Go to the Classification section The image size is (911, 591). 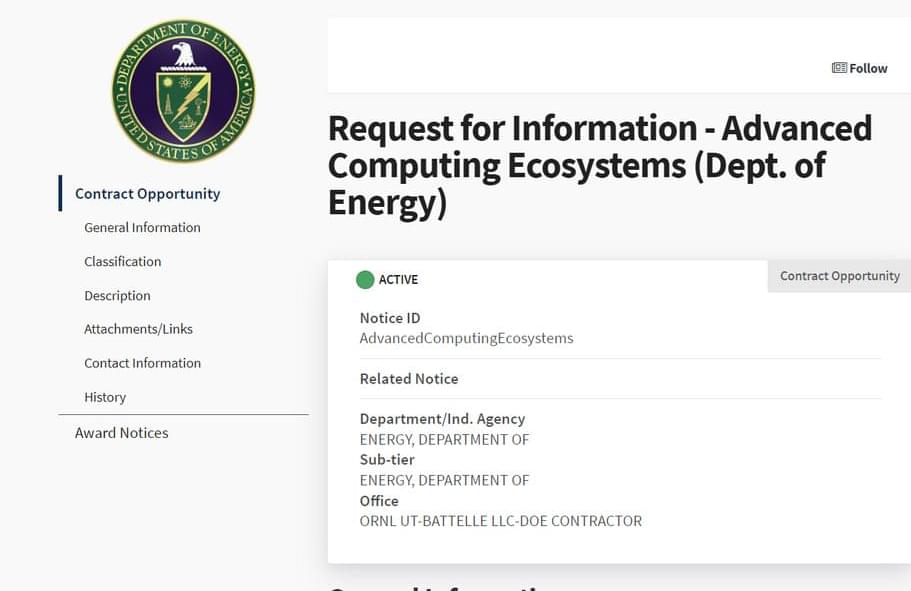tap(122, 262)
